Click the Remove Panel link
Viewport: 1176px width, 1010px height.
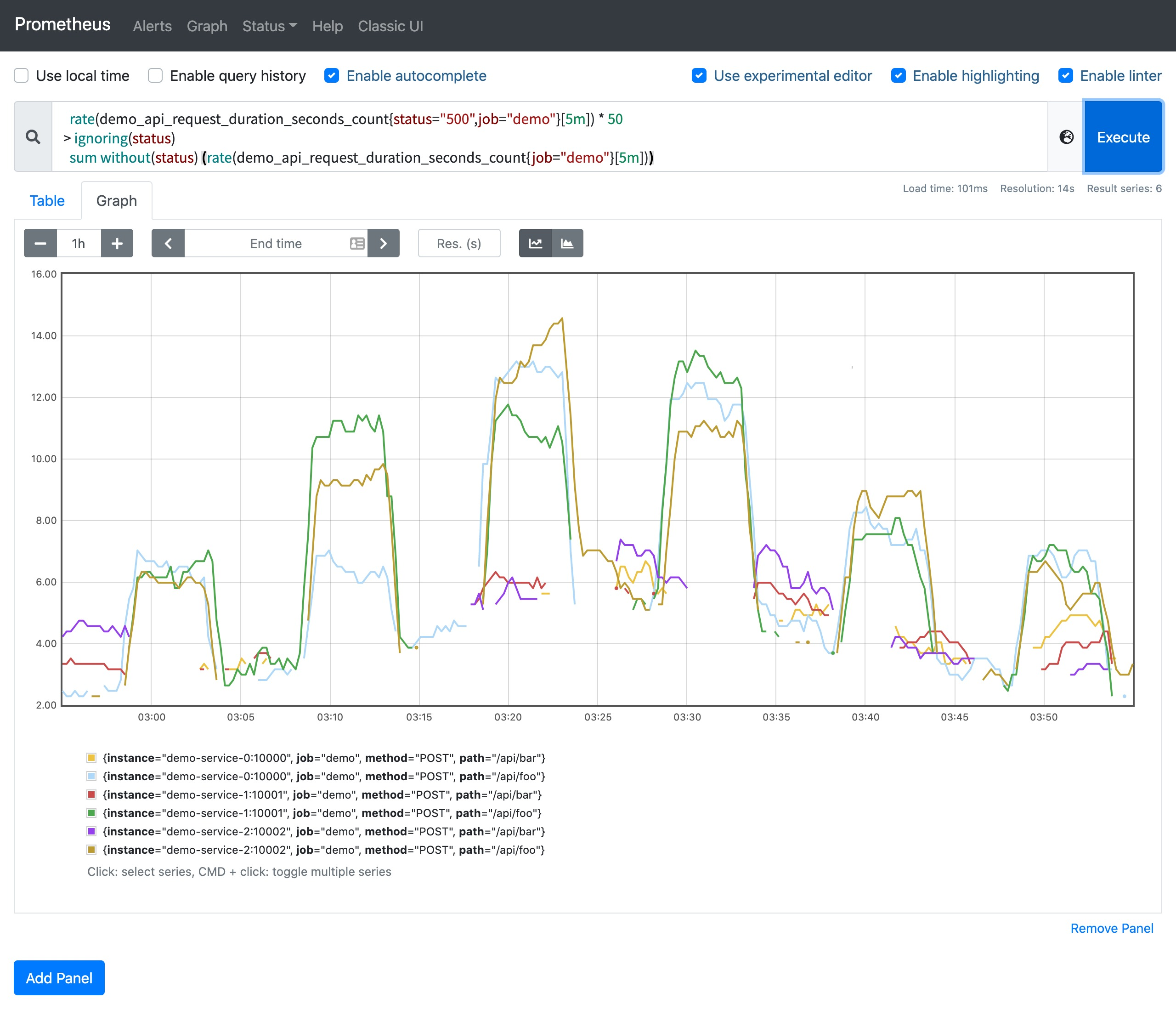point(1111,928)
